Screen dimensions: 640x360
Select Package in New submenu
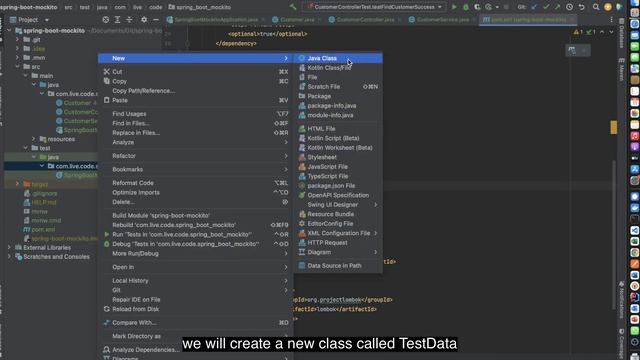(x=338, y=96)
